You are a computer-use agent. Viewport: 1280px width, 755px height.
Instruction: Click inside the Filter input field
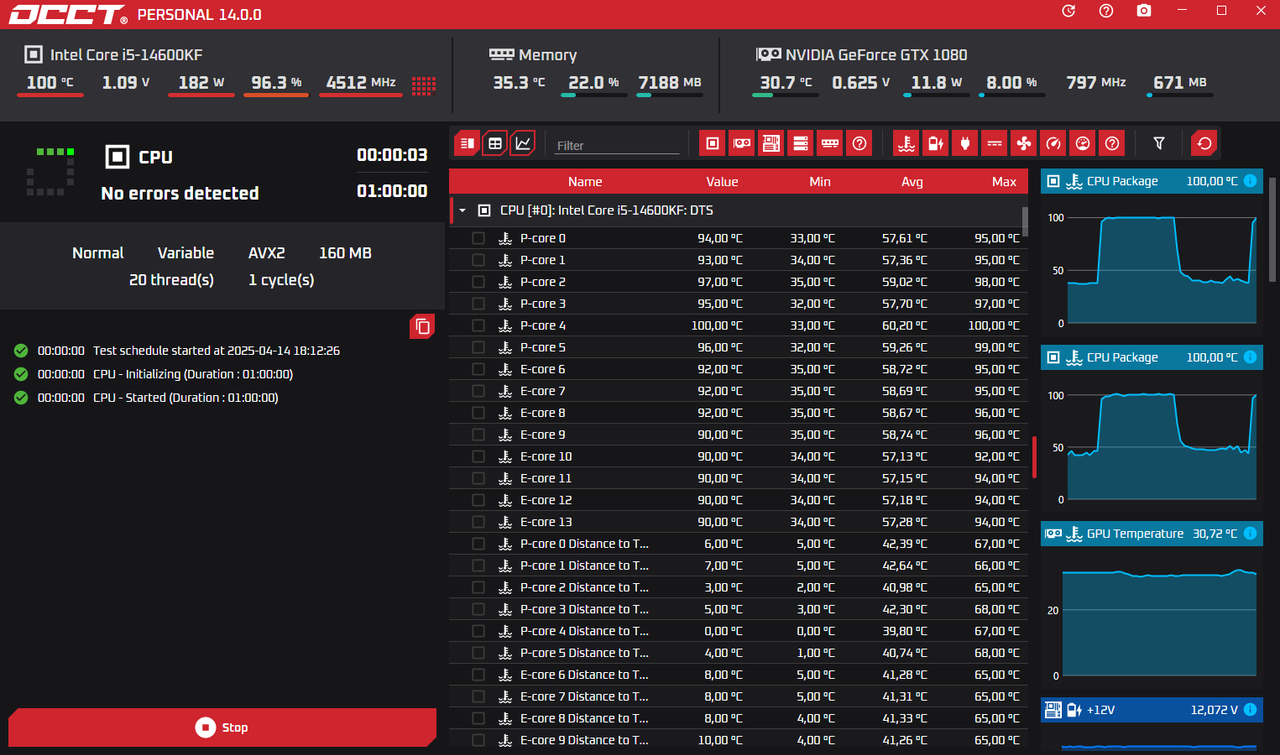pos(615,144)
